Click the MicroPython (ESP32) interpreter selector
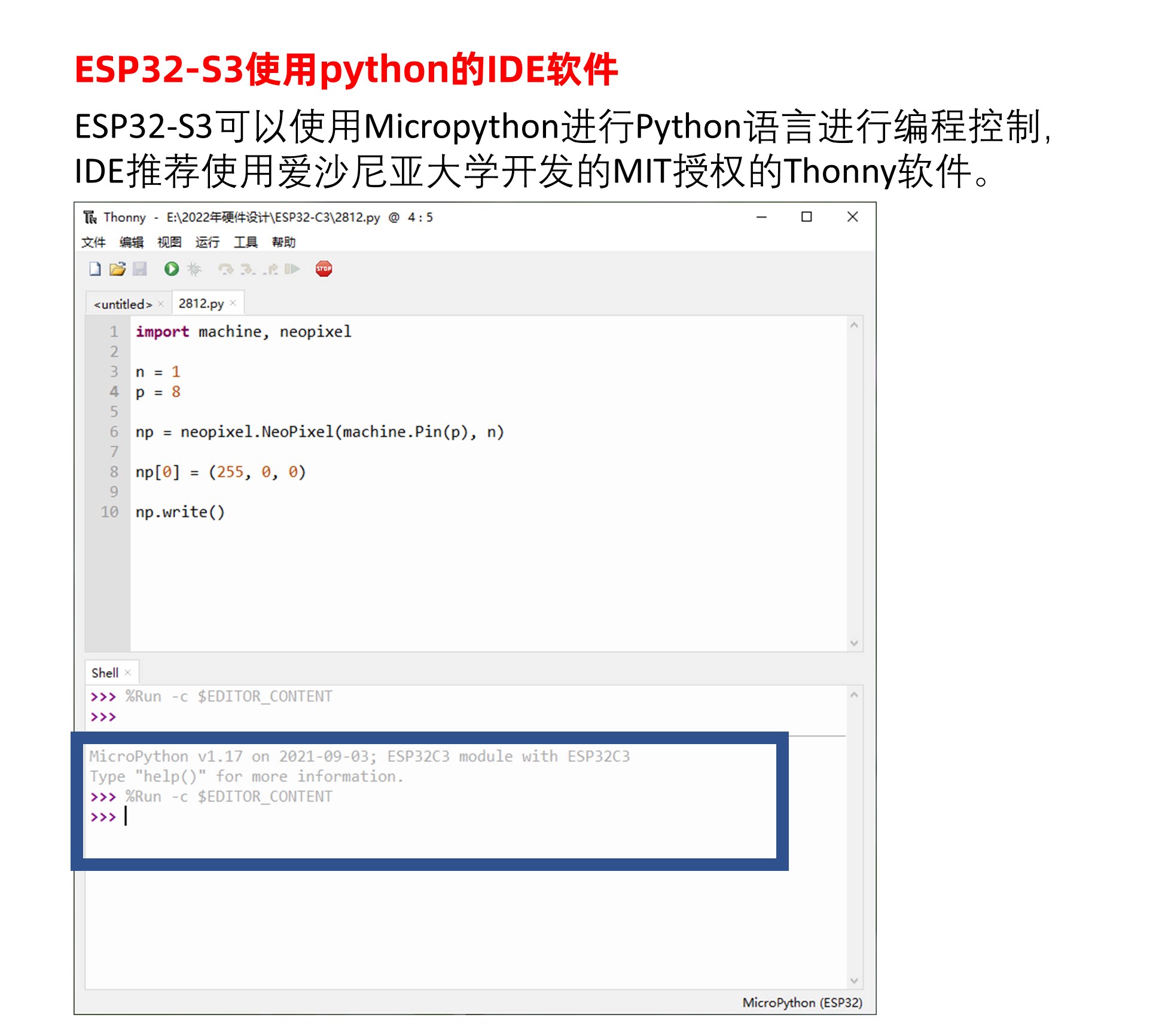1165x1036 pixels. point(801,1003)
